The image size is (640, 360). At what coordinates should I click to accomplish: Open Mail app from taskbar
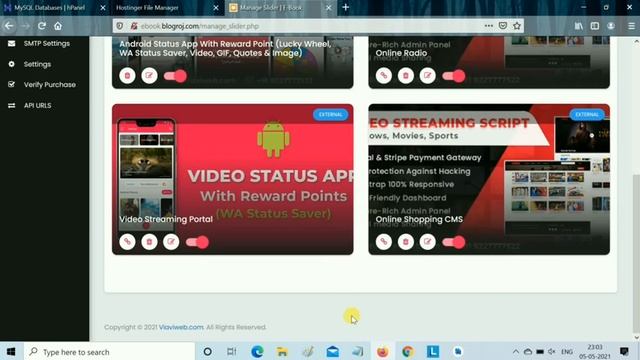333,351
